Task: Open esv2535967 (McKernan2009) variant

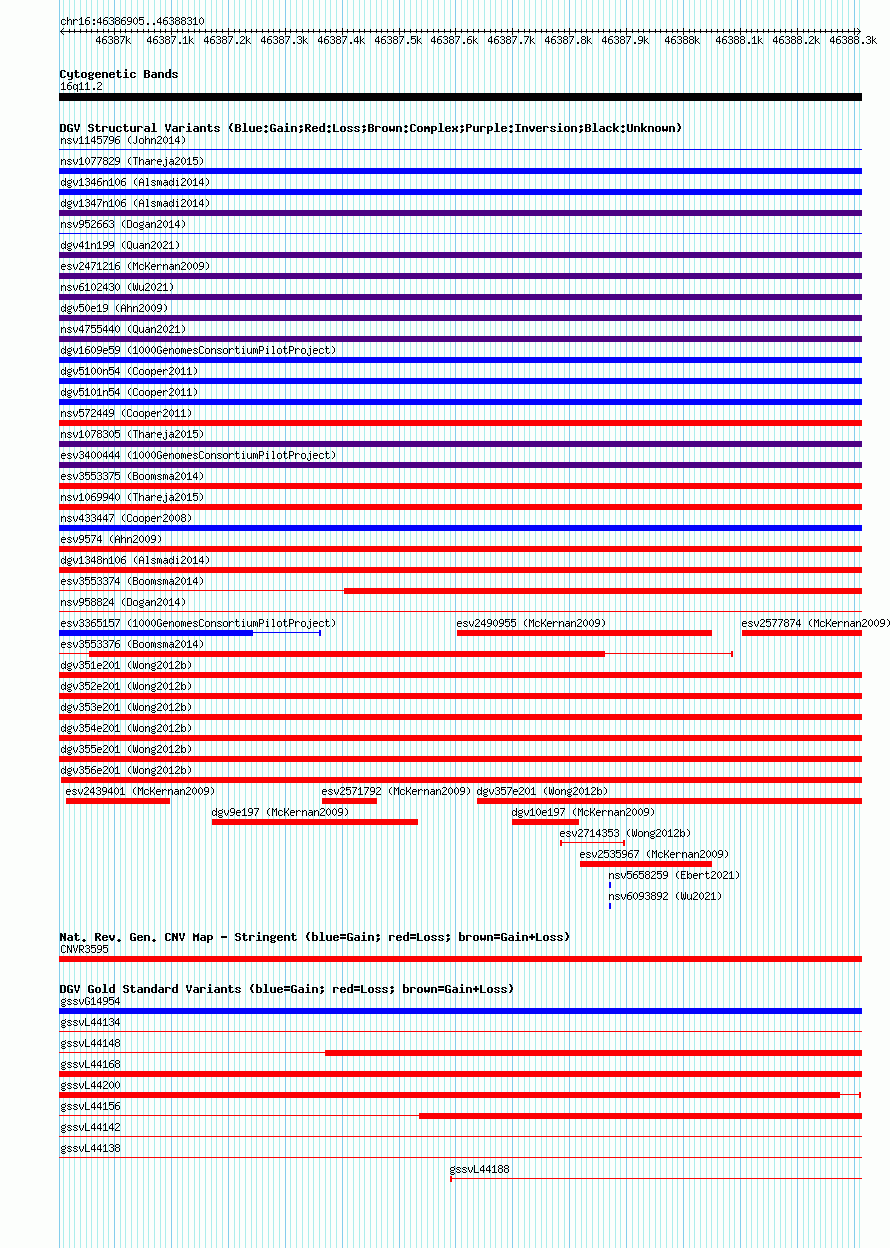Action: point(655,855)
